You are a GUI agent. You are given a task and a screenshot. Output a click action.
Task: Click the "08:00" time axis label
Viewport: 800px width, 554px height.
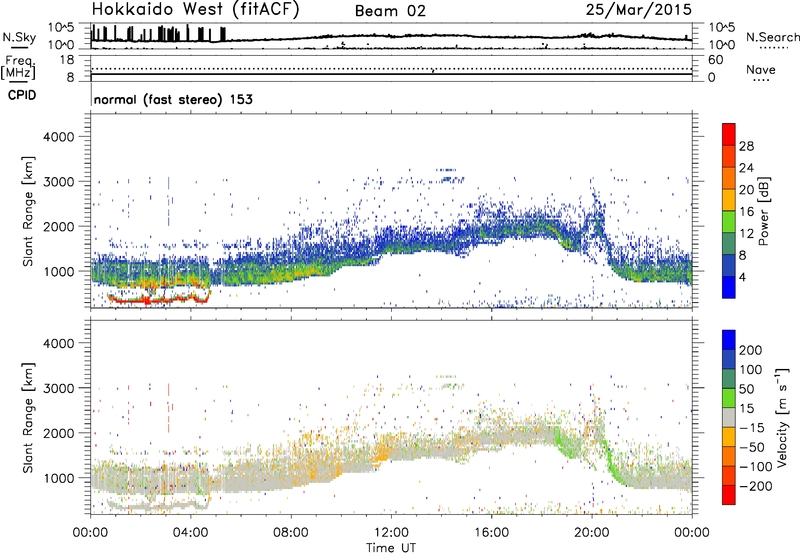[291, 533]
